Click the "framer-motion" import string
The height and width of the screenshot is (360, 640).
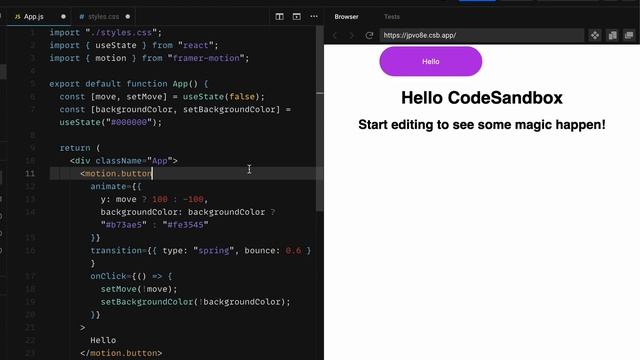point(206,58)
